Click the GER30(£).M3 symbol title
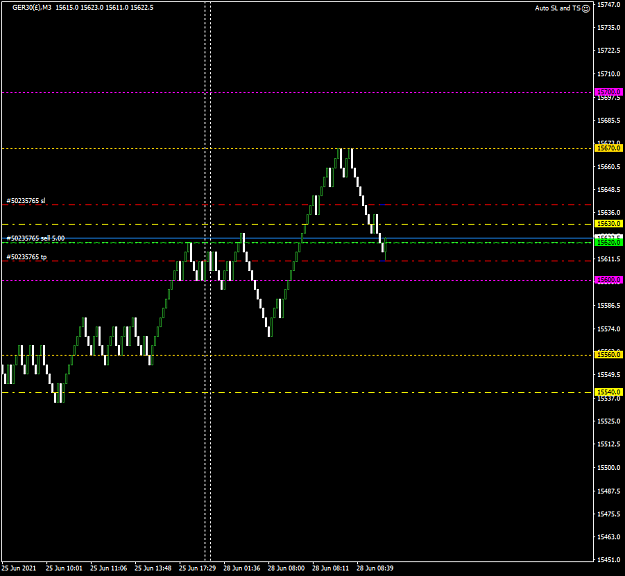The width and height of the screenshot is (625, 576). [32, 7]
